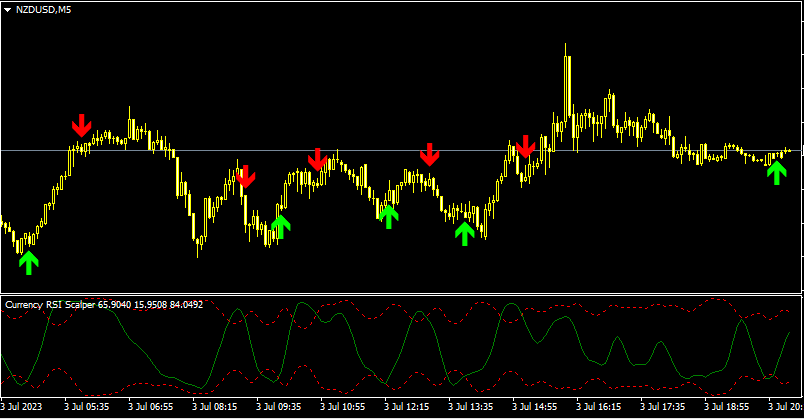Click the first red sell arrow near 05:35
This screenshot has height=420, width=804.
tap(81, 125)
